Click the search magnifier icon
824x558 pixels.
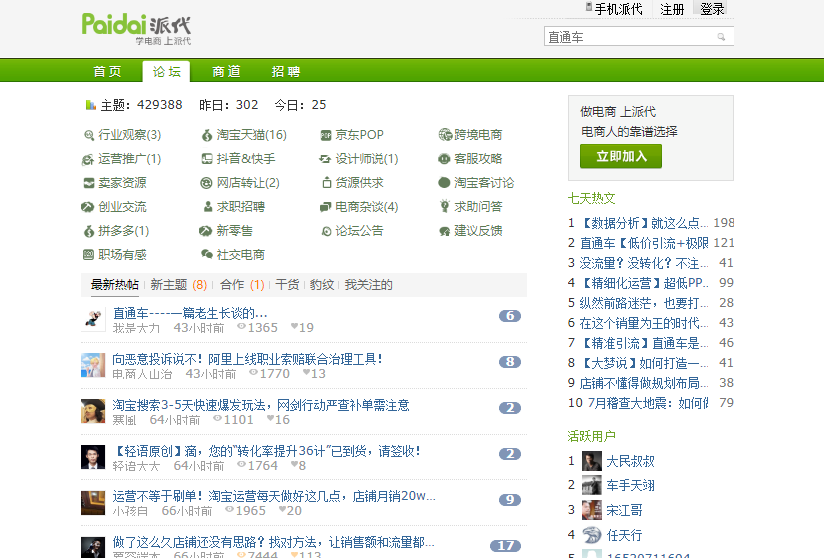(x=721, y=37)
